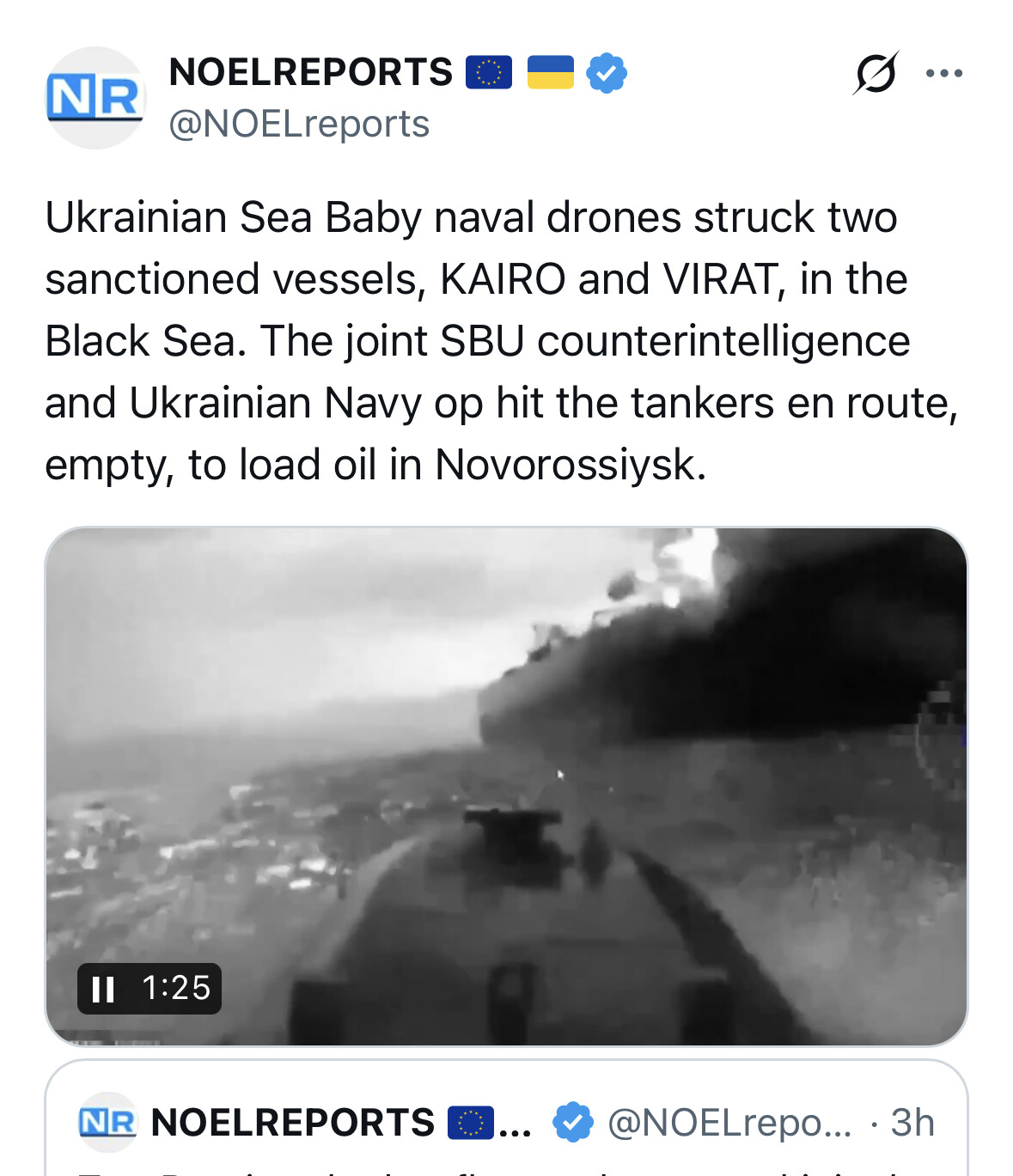Image resolution: width=1013 pixels, height=1176 pixels.
Task: Tap the EU flag emoji in header
Action: pos(489,73)
